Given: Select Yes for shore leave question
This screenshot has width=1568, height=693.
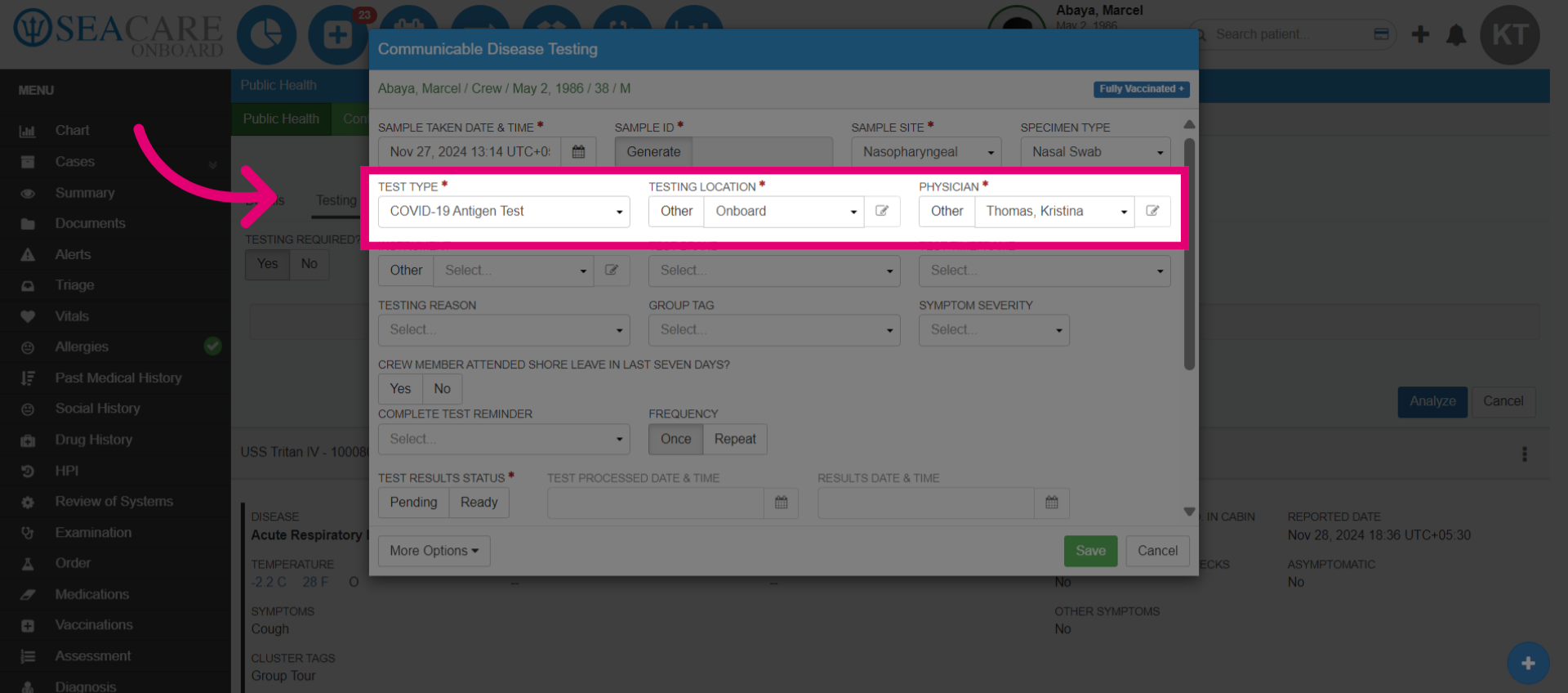Looking at the screenshot, I should point(400,389).
